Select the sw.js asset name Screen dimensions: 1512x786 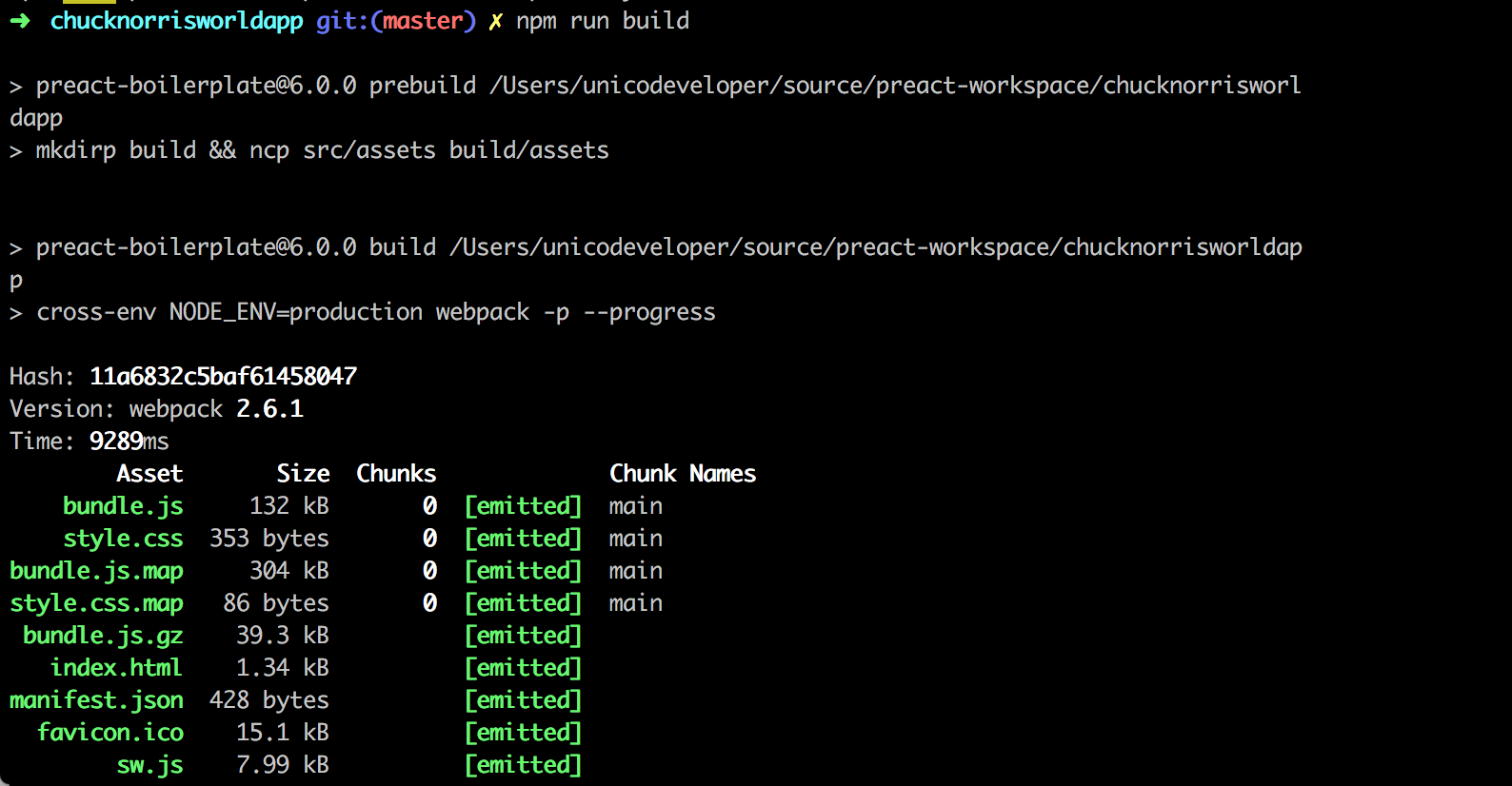[x=149, y=765]
